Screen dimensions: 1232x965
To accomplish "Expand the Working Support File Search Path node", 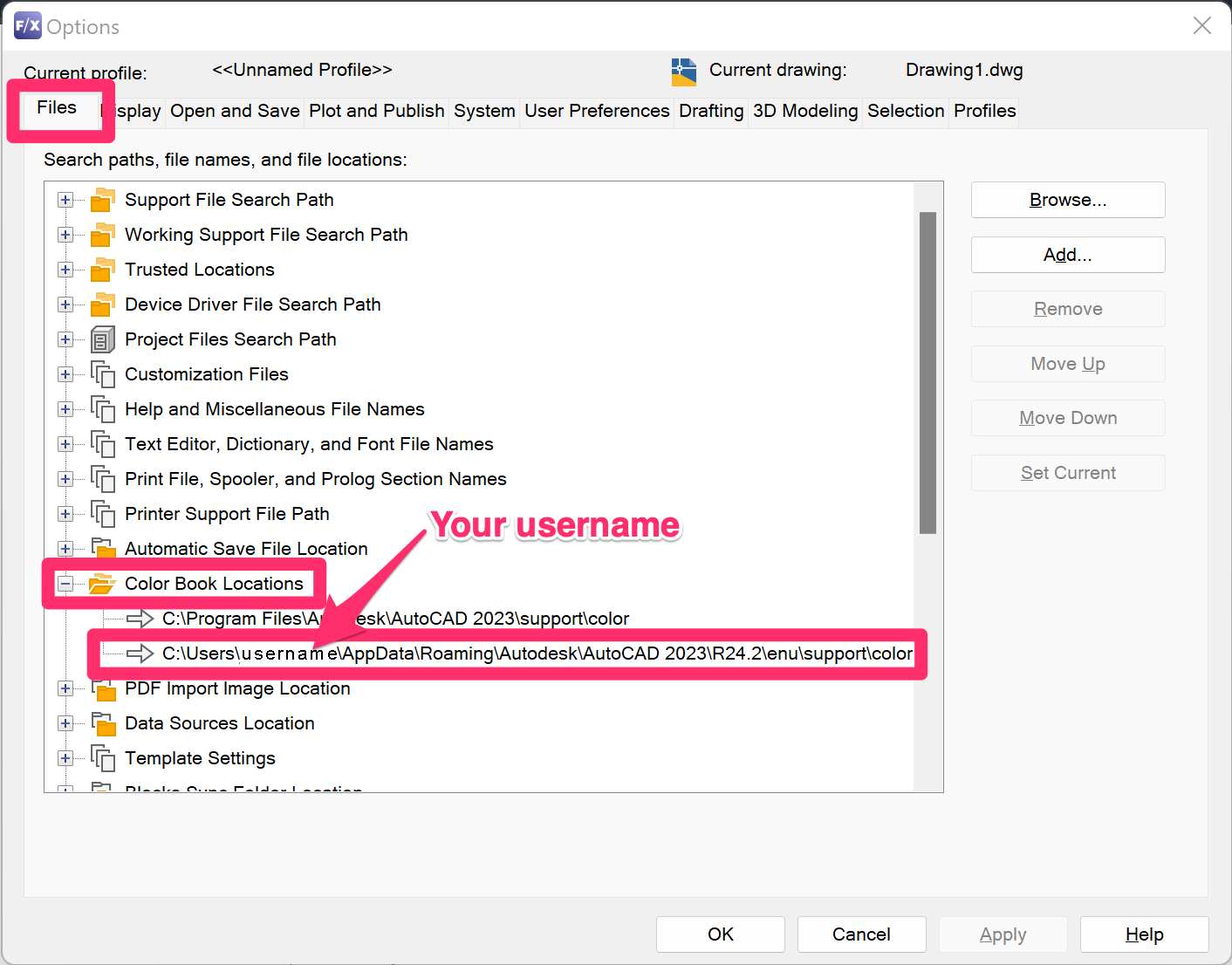I will pos(65,235).
